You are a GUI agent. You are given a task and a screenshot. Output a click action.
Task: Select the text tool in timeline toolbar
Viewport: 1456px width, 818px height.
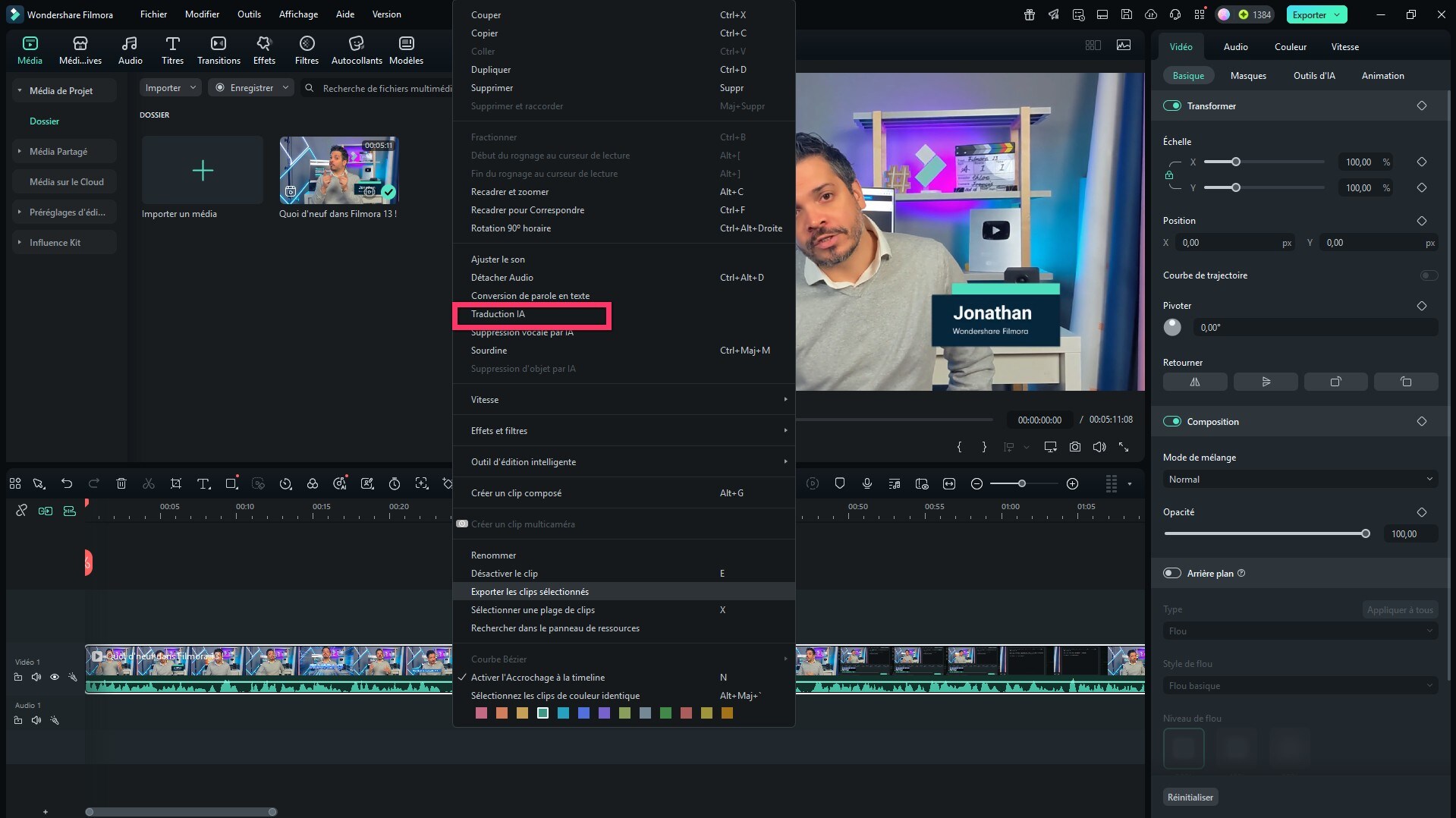(203, 483)
